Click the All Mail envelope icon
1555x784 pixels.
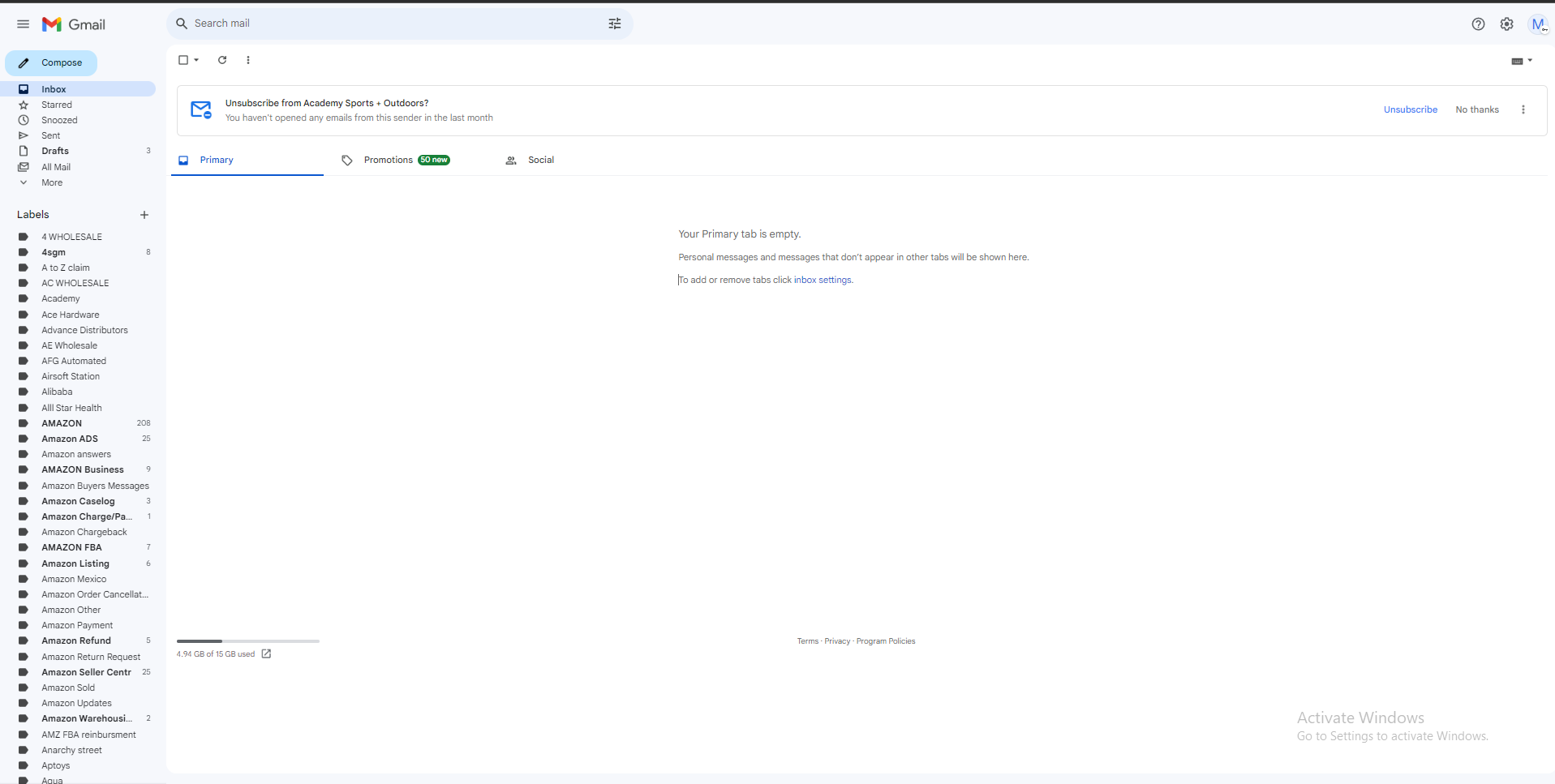click(24, 167)
